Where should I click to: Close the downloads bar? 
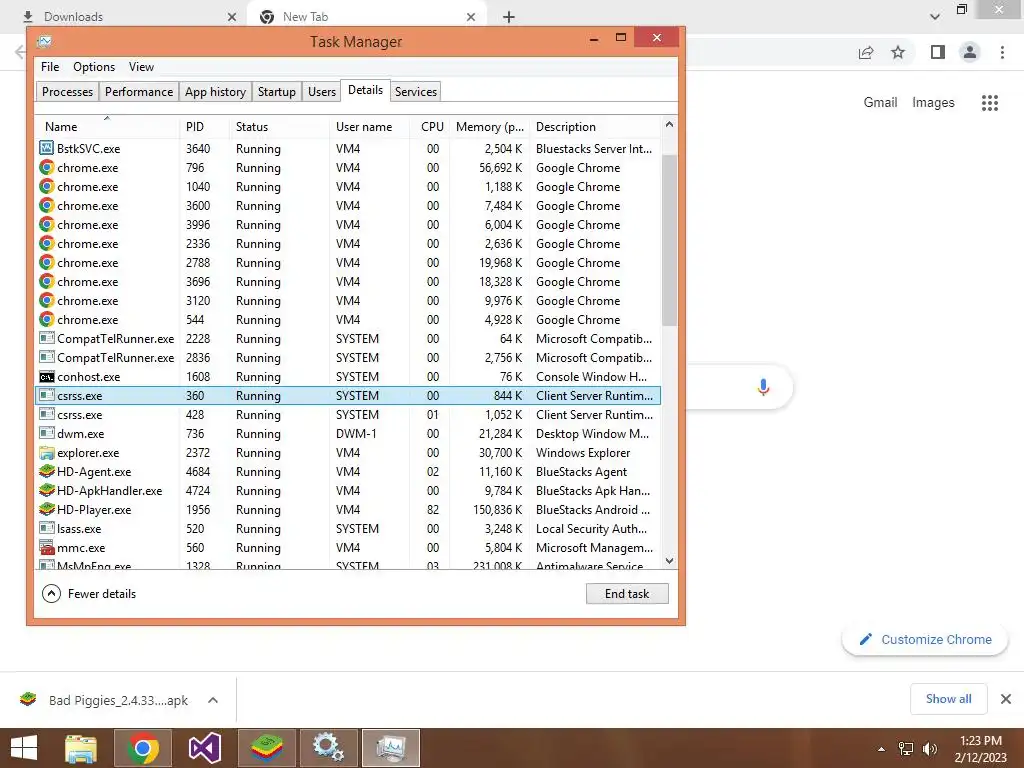[1006, 699]
